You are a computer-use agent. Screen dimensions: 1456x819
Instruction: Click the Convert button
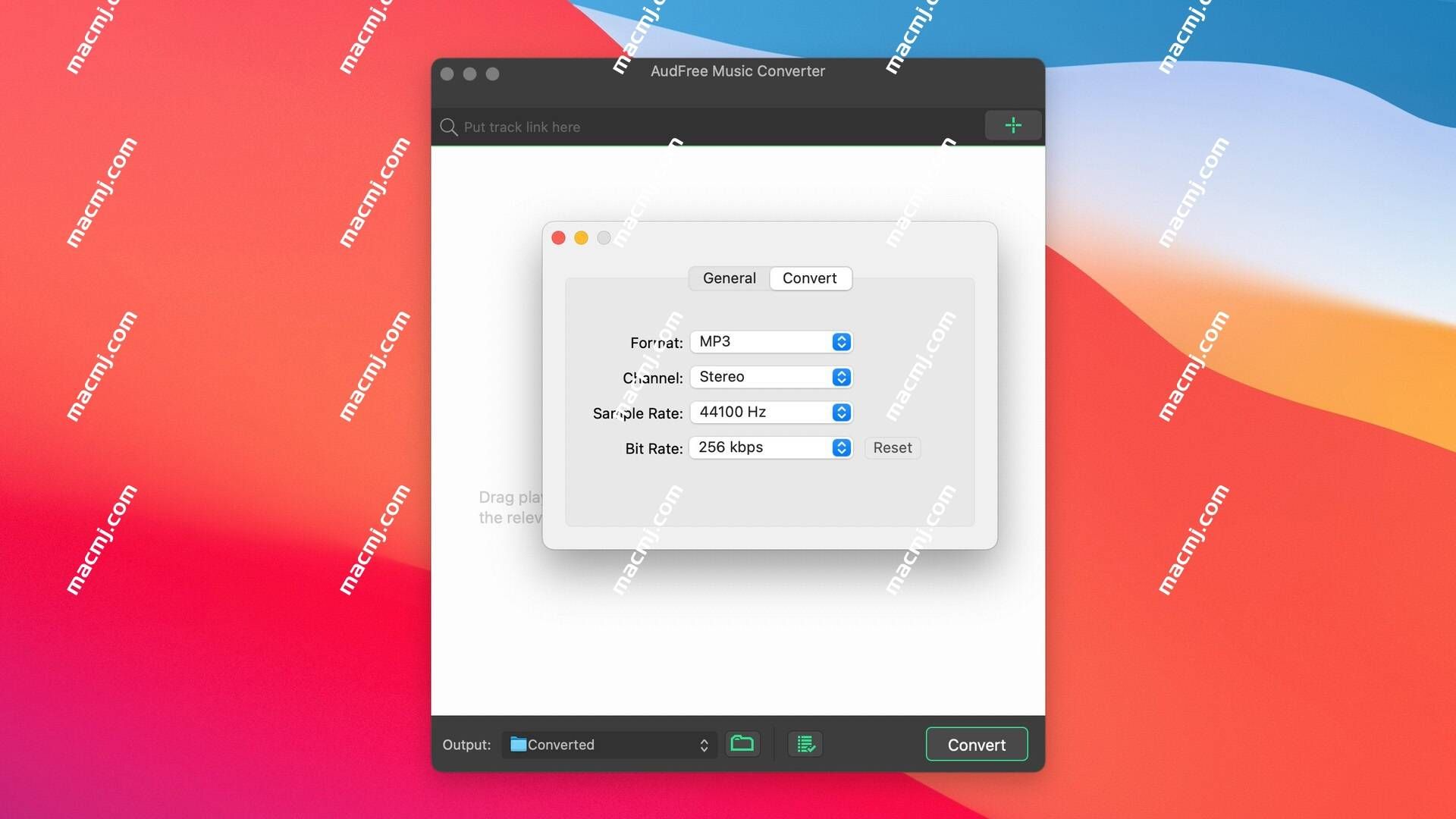coord(977,744)
